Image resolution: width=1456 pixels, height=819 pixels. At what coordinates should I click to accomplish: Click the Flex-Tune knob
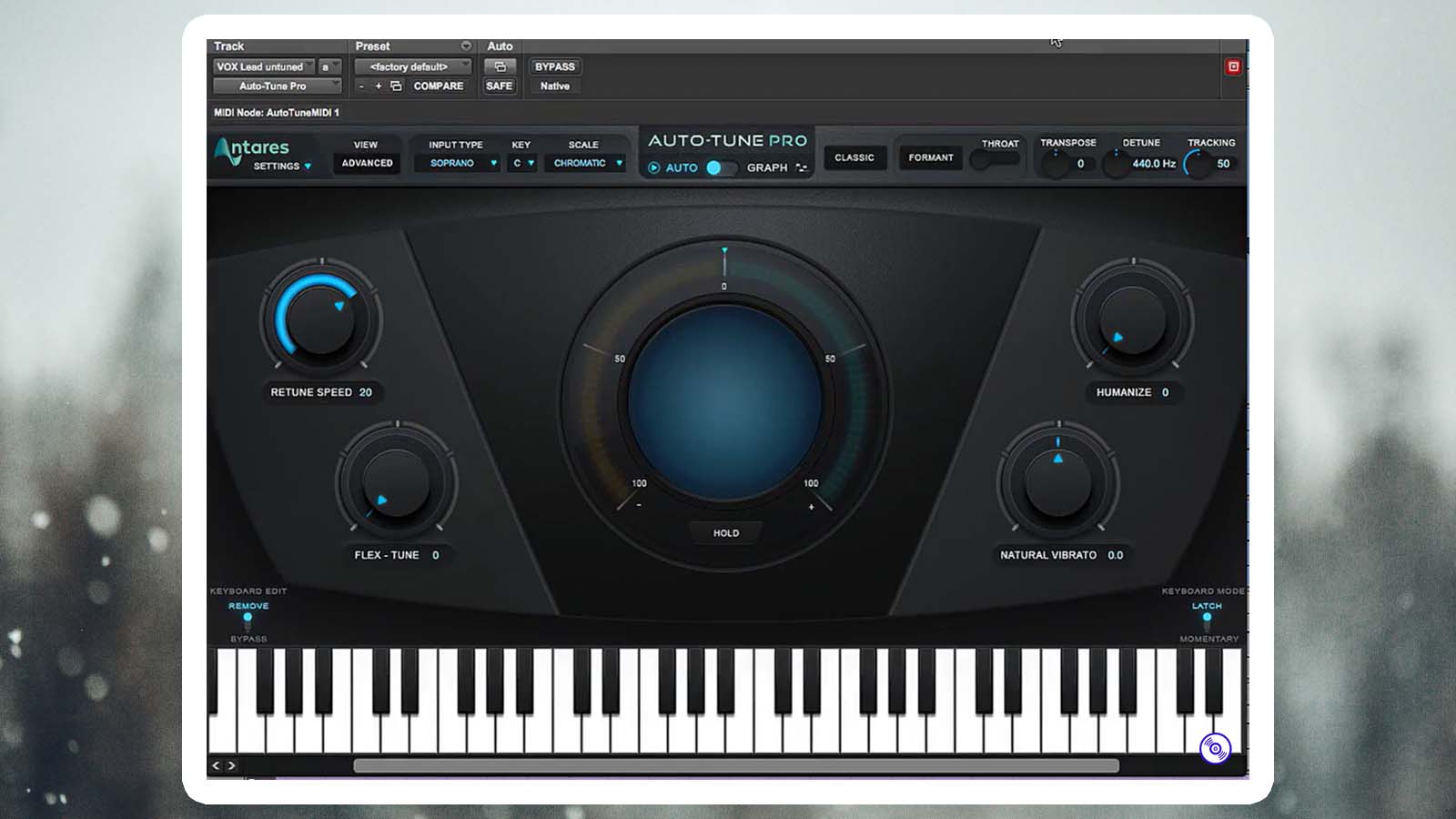(397, 482)
